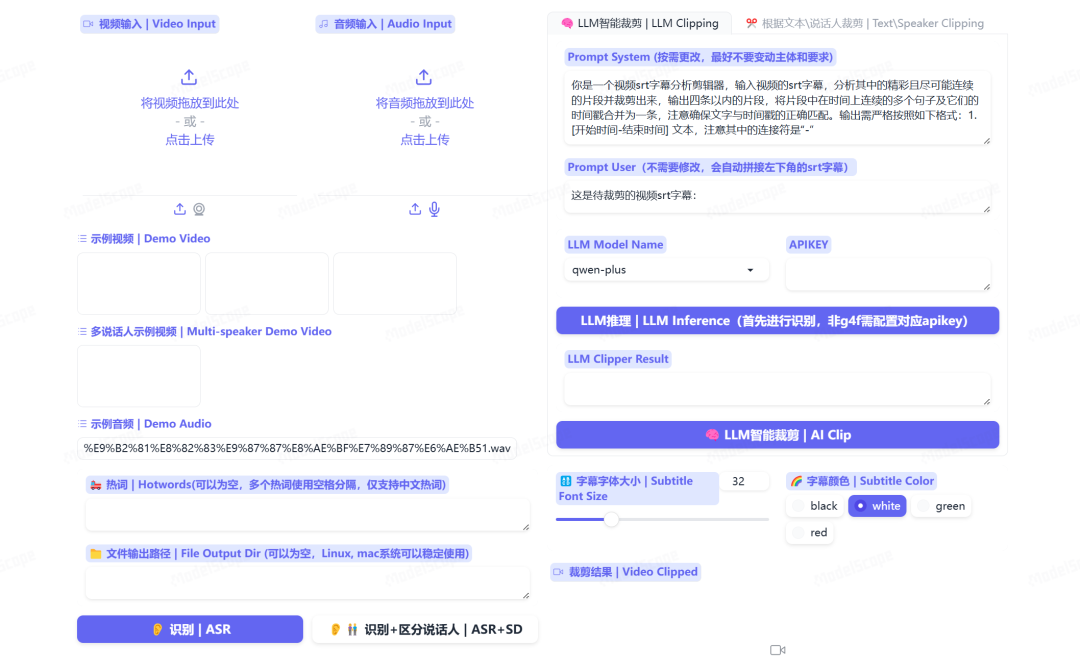Select the green subtitle color option
The image size is (1080, 671).
[x=940, y=506]
